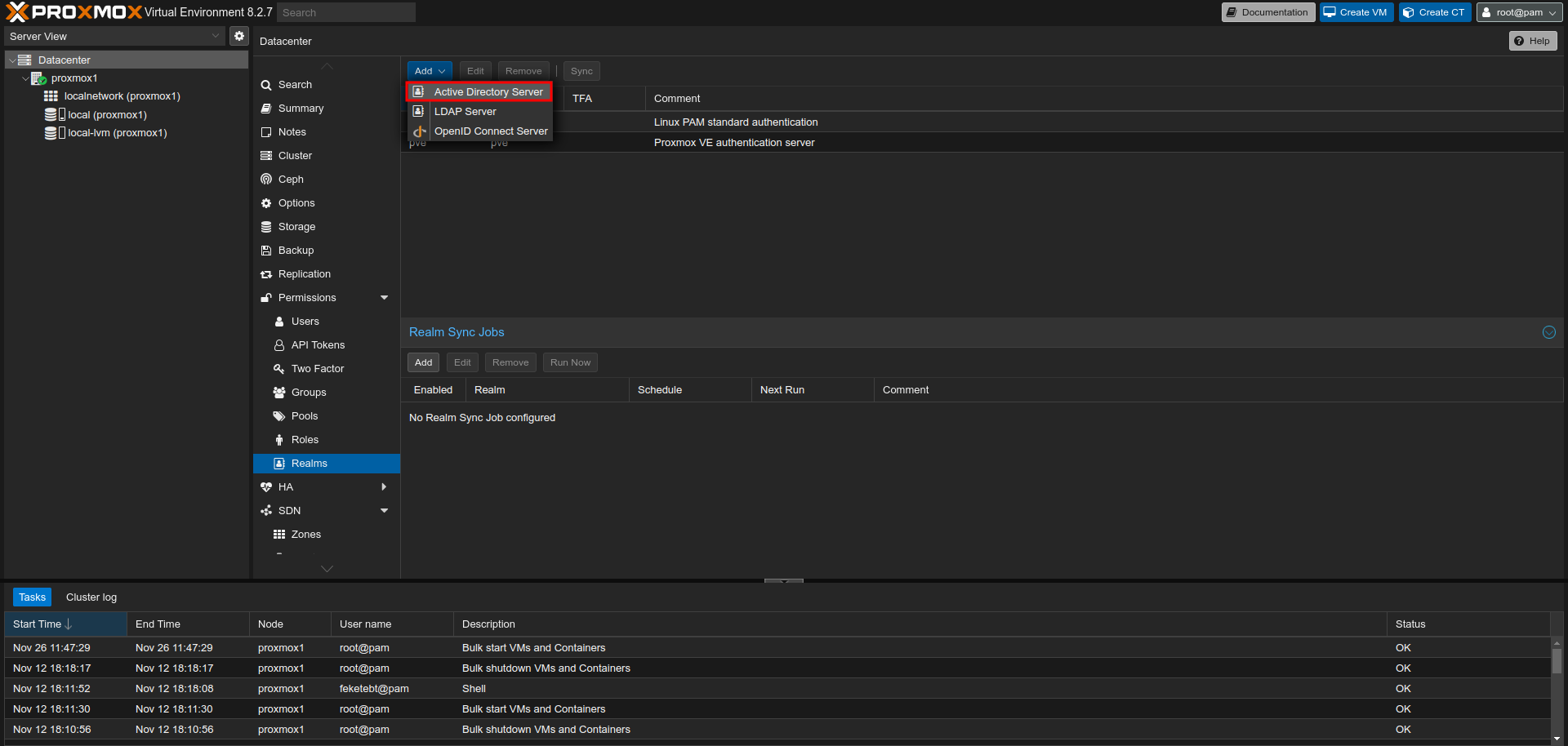Click the Summary book icon
Image resolution: width=1568 pixels, height=746 pixels.
click(266, 109)
